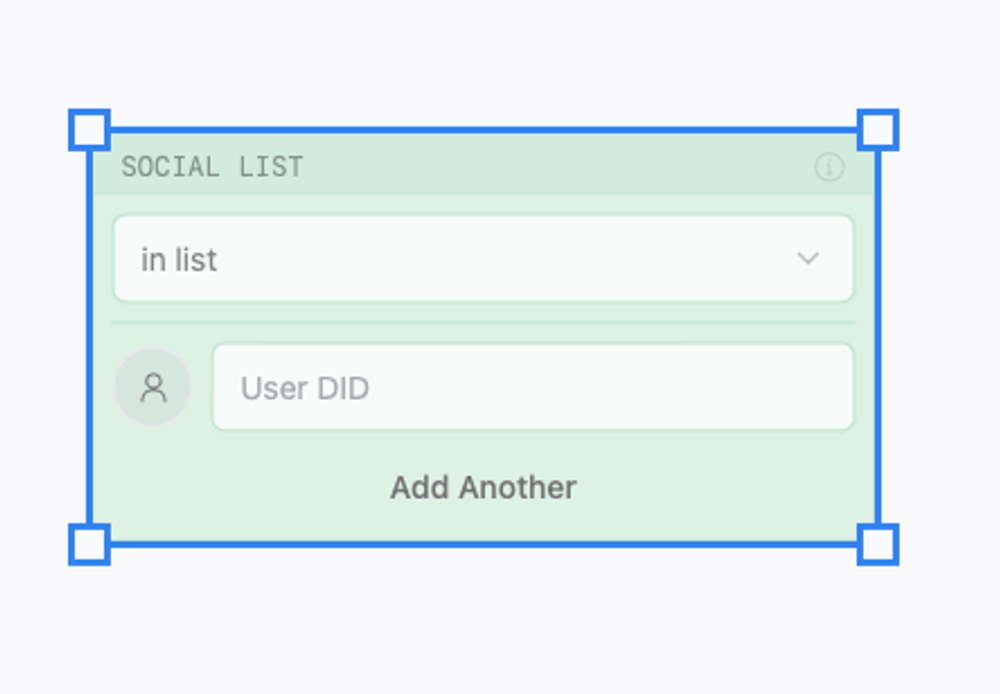
Task: Click the info icon in Social List header
Action: 828,167
